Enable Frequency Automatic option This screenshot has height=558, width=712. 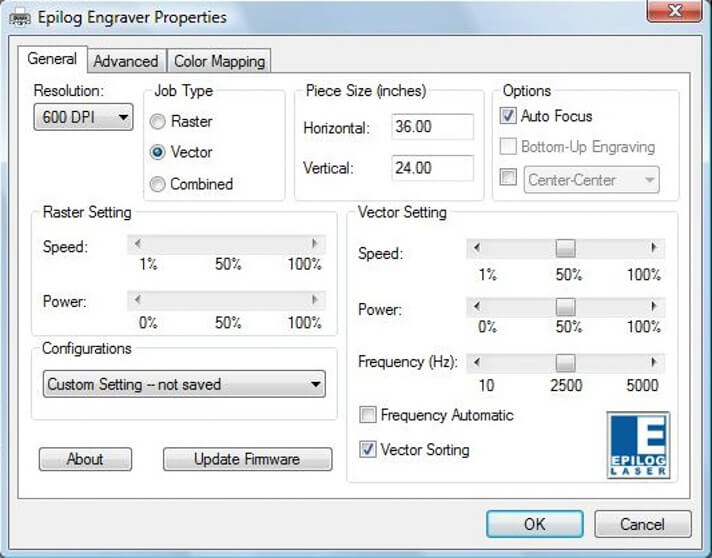tap(368, 415)
